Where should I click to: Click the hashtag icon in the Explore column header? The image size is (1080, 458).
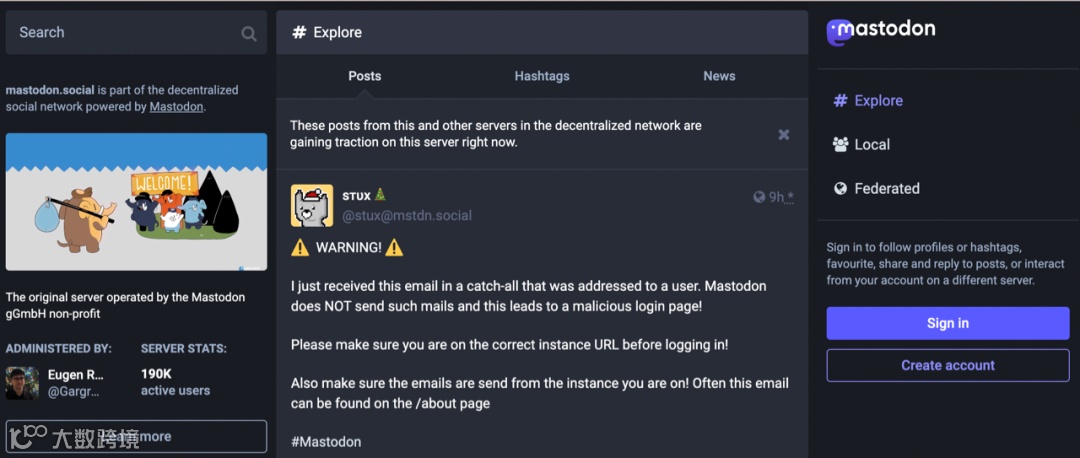point(298,32)
